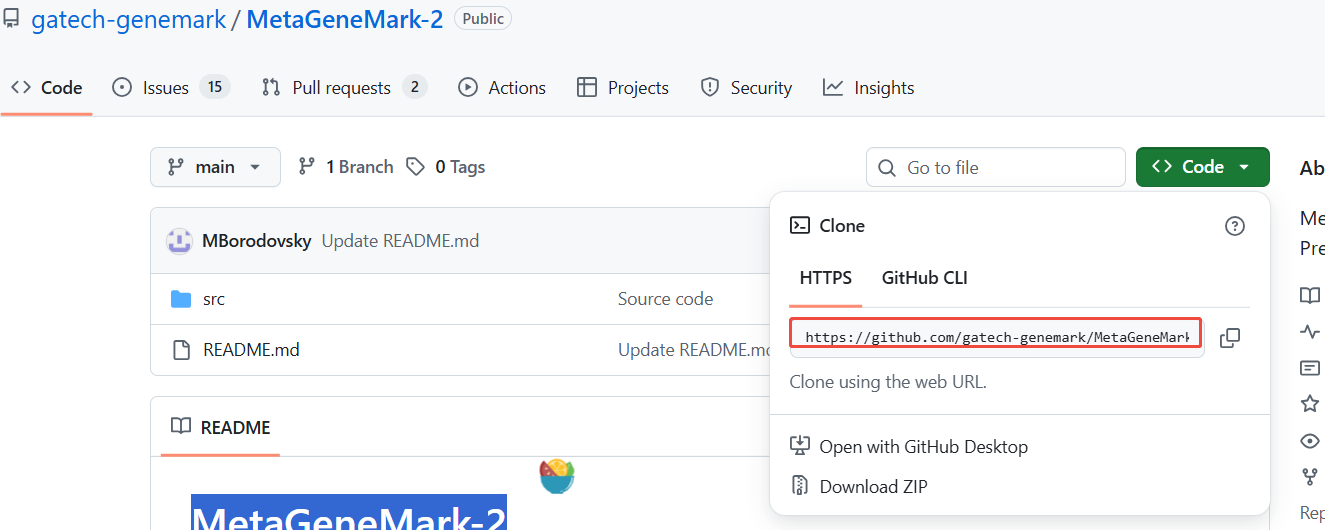Click the Custom properties icon in sidebar
The image size is (1325, 530).
[x=1310, y=368]
